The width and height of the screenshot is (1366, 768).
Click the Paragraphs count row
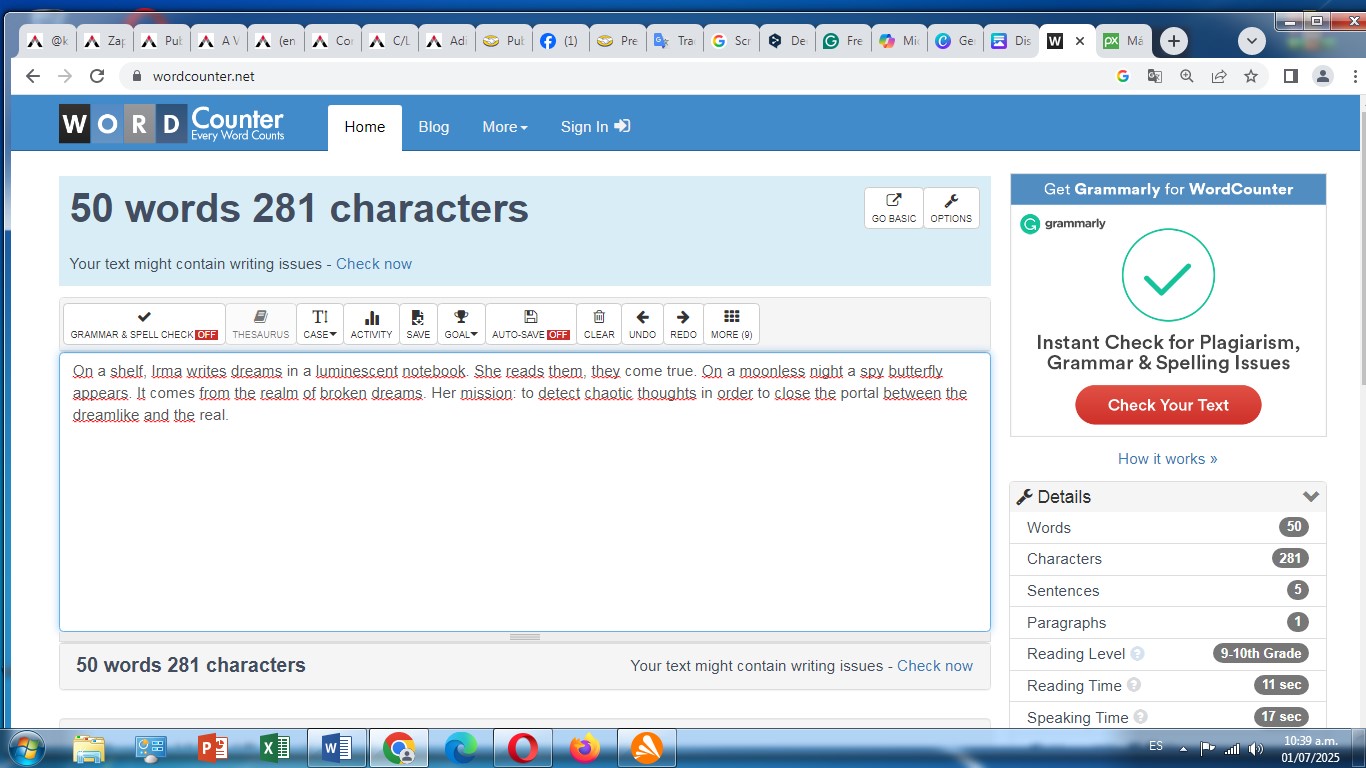click(x=1168, y=623)
